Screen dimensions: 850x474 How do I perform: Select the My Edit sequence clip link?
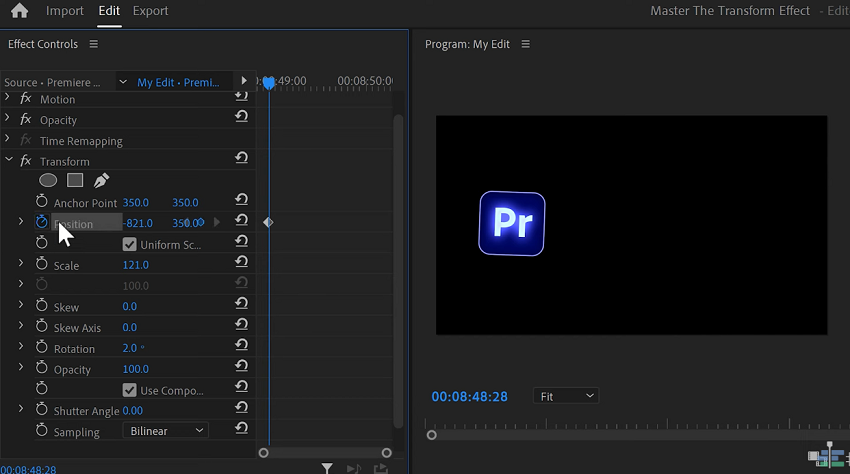(178, 82)
